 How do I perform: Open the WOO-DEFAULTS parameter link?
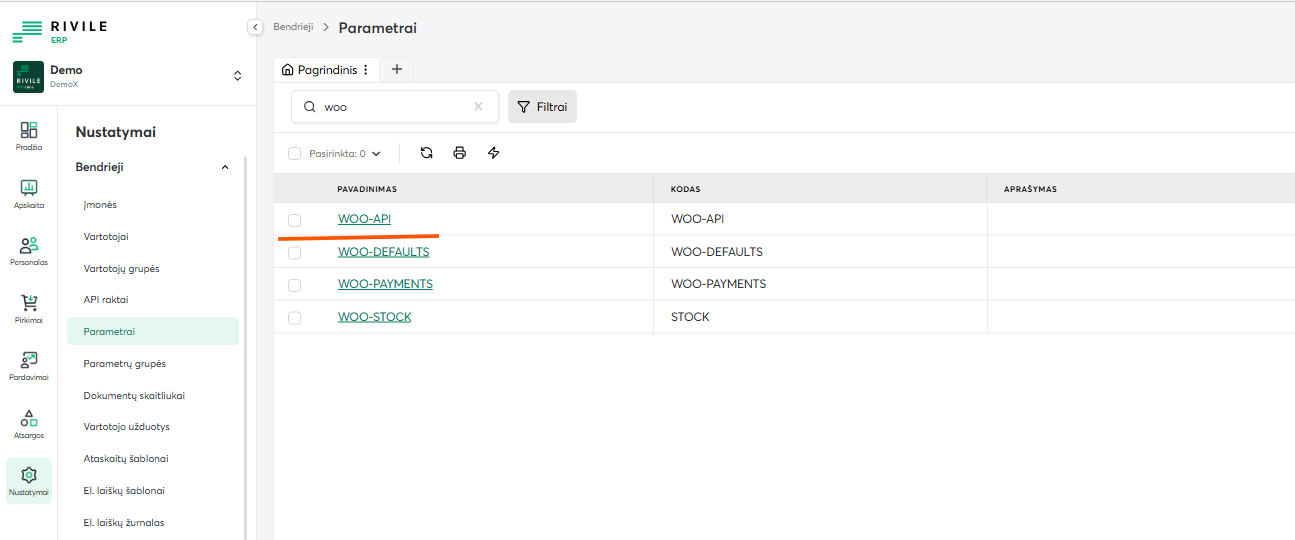click(x=383, y=252)
